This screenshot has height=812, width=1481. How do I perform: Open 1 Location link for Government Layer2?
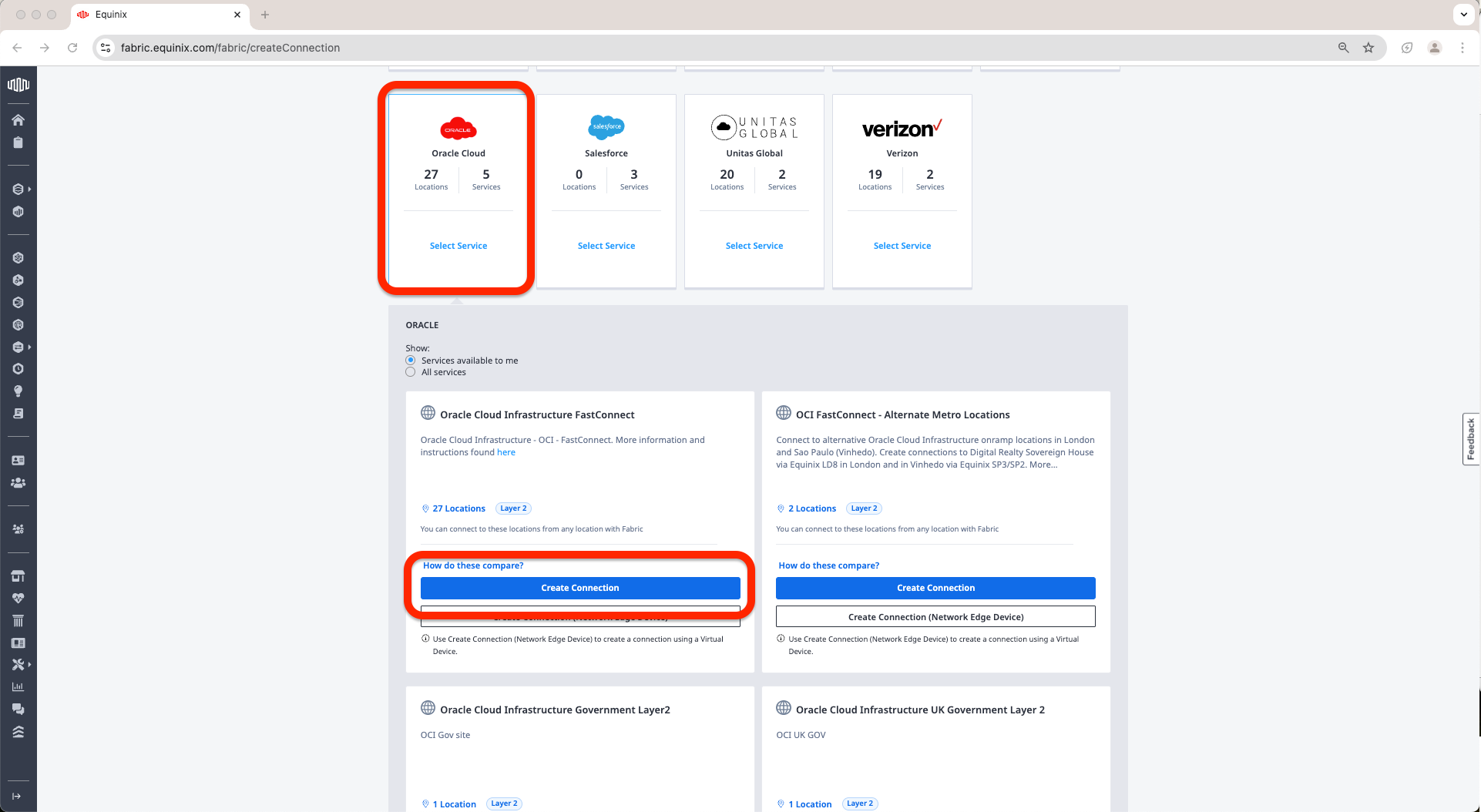pyautogui.click(x=455, y=804)
